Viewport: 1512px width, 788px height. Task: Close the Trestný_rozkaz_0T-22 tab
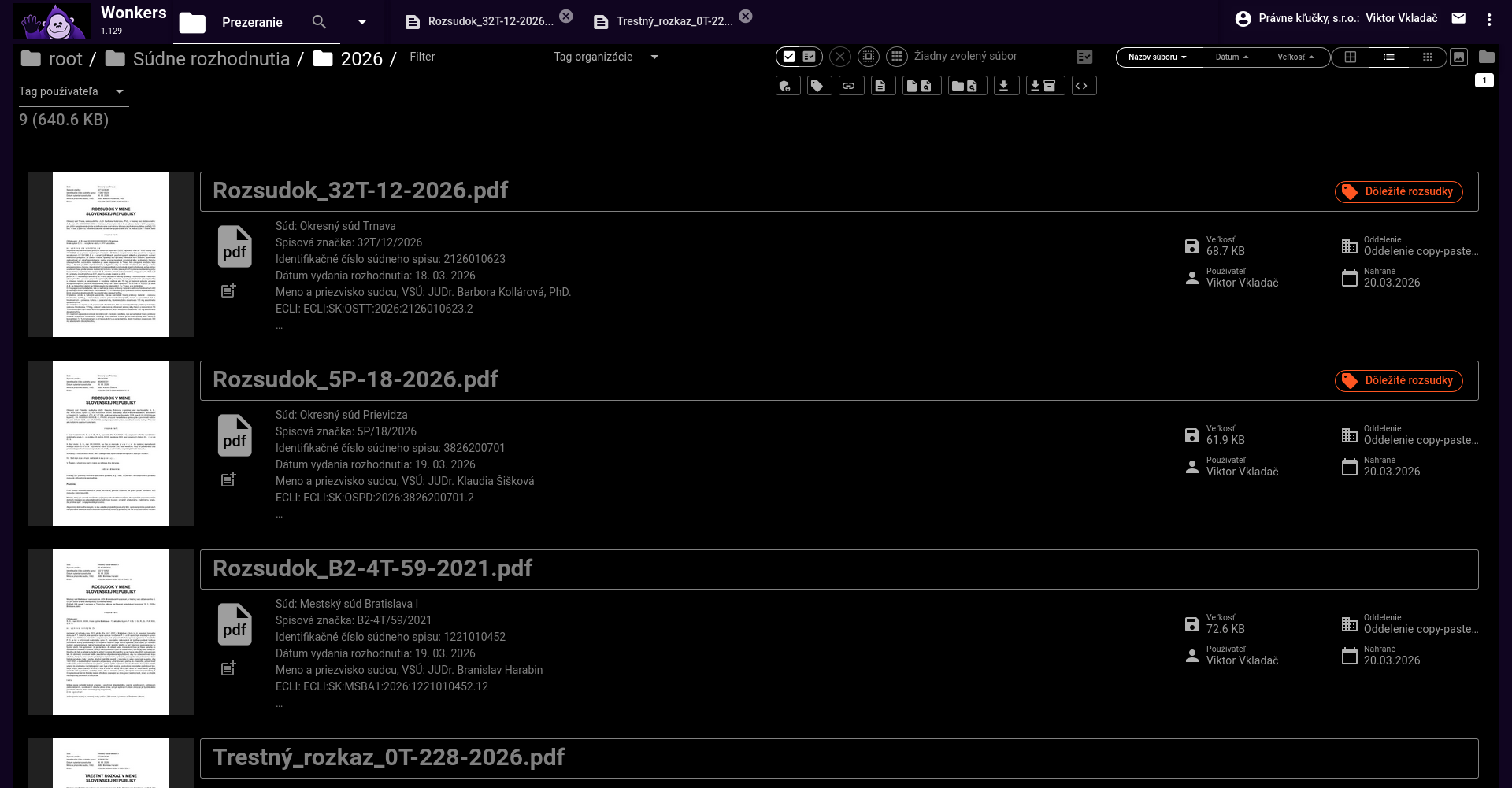point(746,16)
